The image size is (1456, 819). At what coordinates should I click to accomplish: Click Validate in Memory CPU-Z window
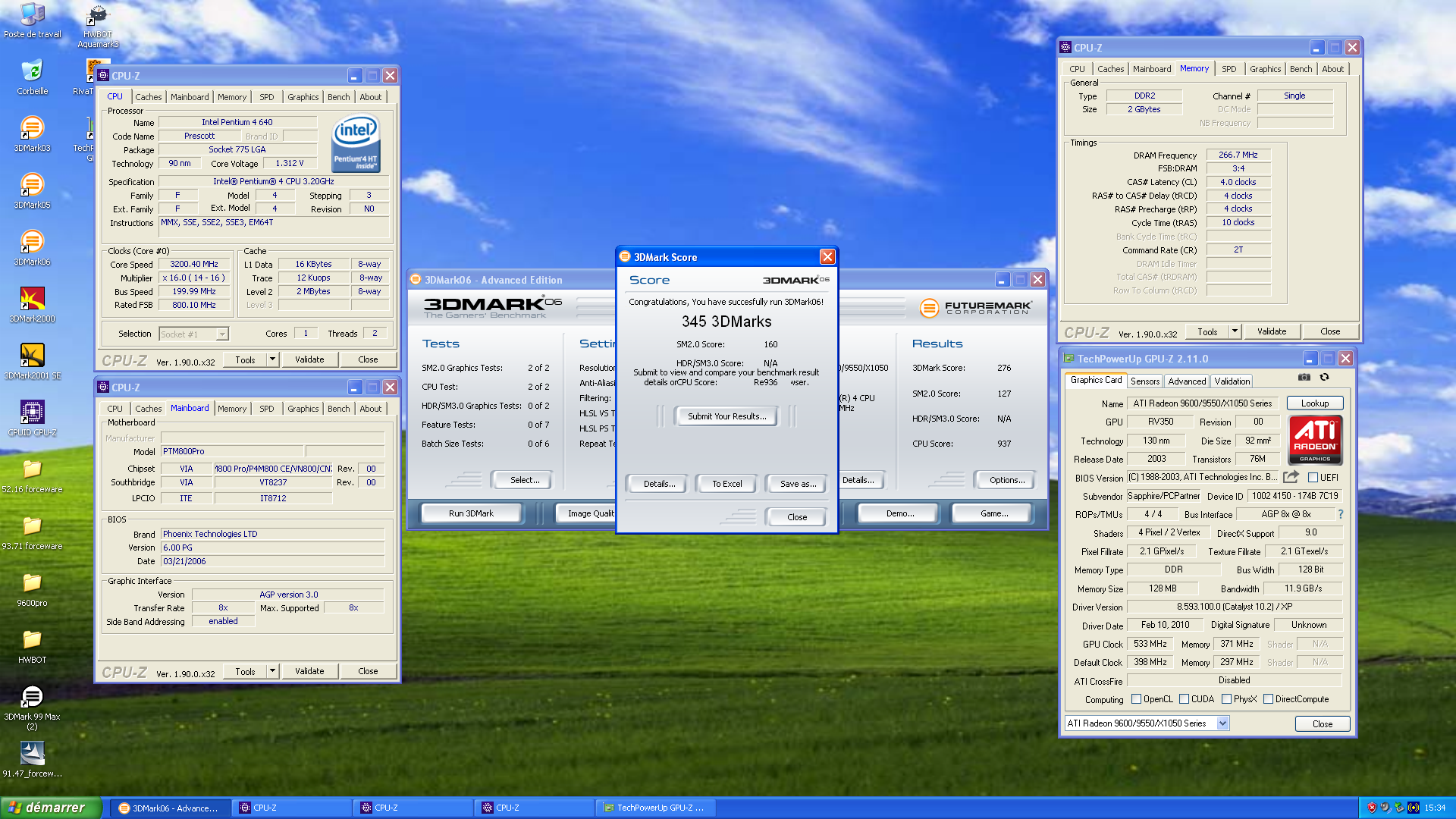pos(1272,331)
